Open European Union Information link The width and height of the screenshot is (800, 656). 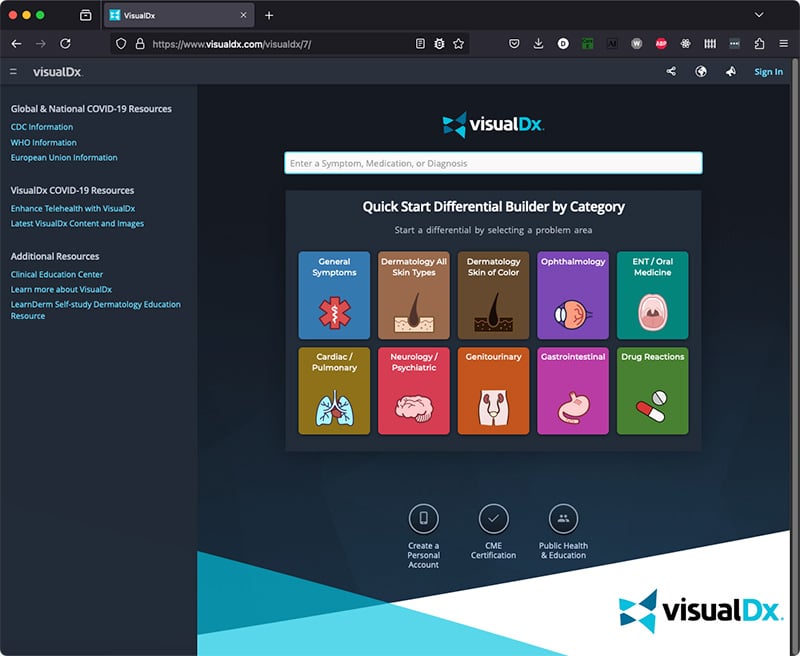coord(64,158)
